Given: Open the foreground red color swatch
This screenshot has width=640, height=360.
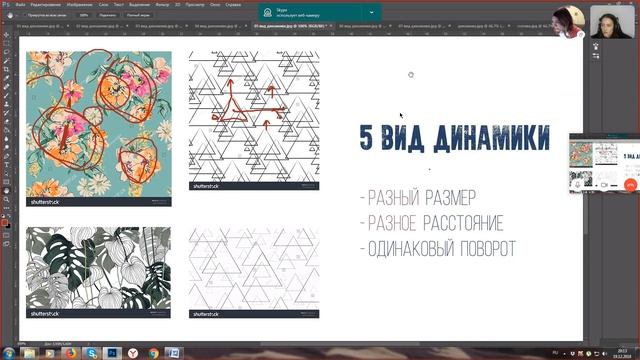Looking at the screenshot, I should click(x=4, y=222).
